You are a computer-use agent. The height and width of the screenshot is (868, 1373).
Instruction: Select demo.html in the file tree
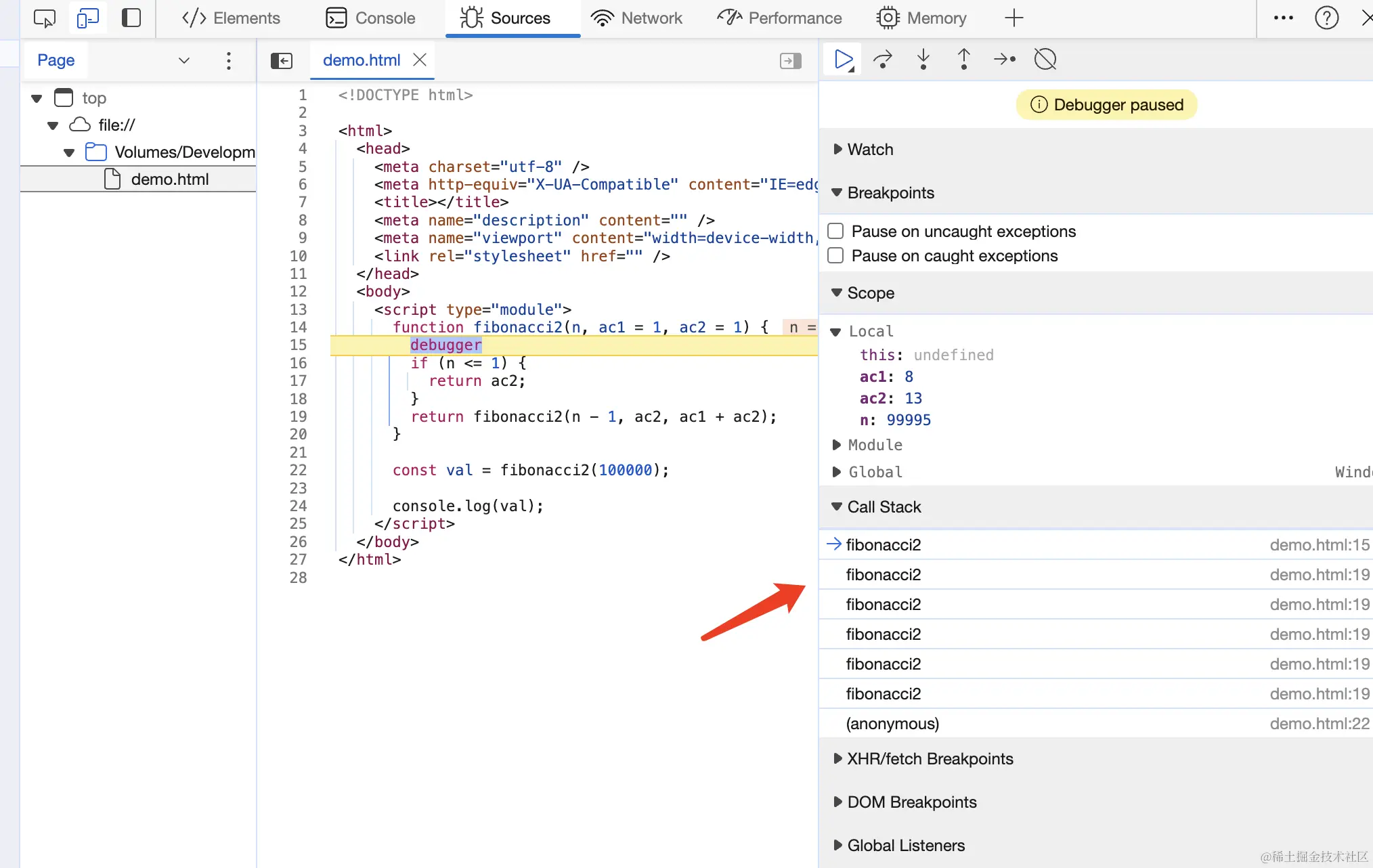[x=169, y=179]
